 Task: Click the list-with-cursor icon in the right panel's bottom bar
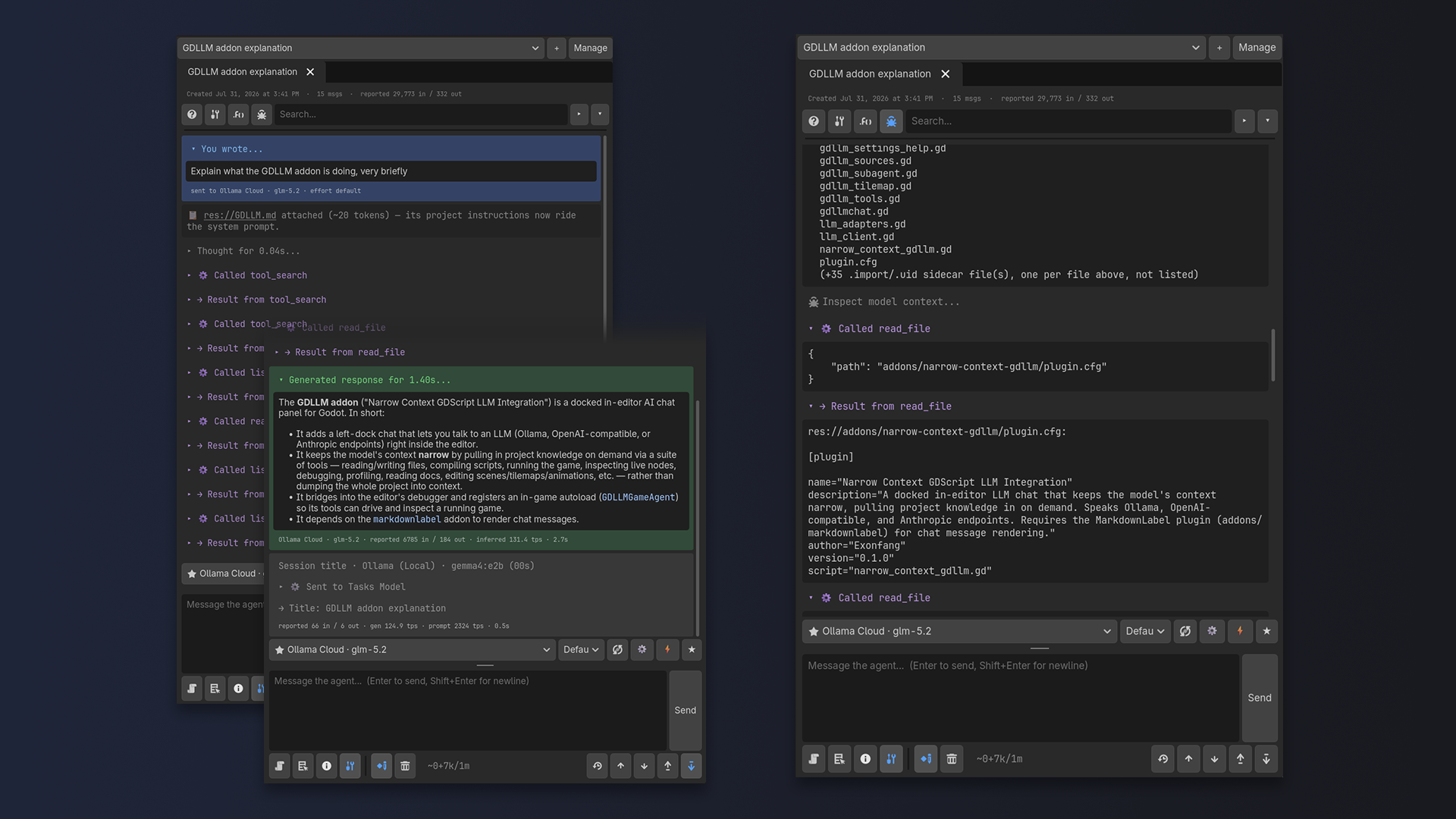839,758
